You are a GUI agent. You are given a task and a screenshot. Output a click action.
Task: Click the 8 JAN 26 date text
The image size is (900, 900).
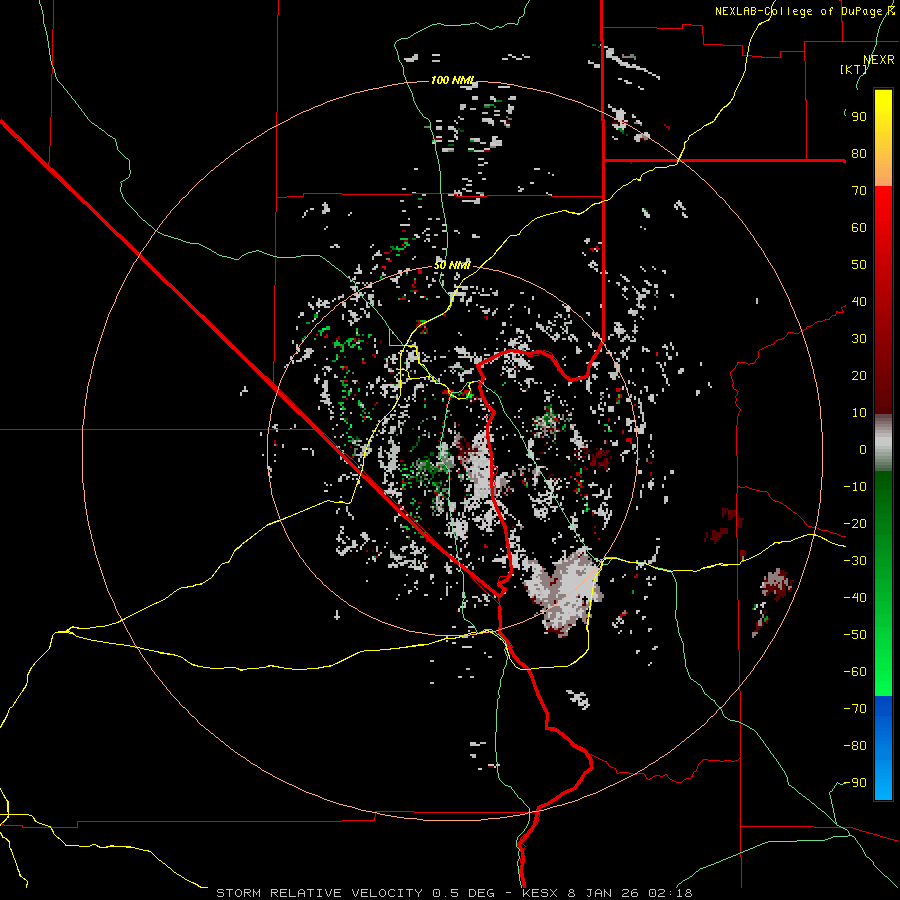(603, 893)
